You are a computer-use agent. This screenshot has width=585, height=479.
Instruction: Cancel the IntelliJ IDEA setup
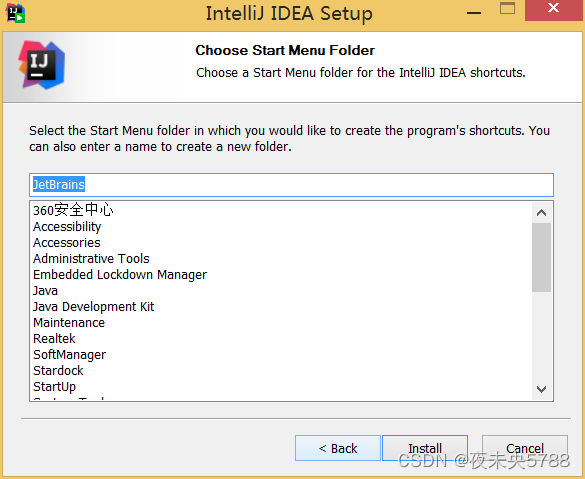(x=525, y=448)
